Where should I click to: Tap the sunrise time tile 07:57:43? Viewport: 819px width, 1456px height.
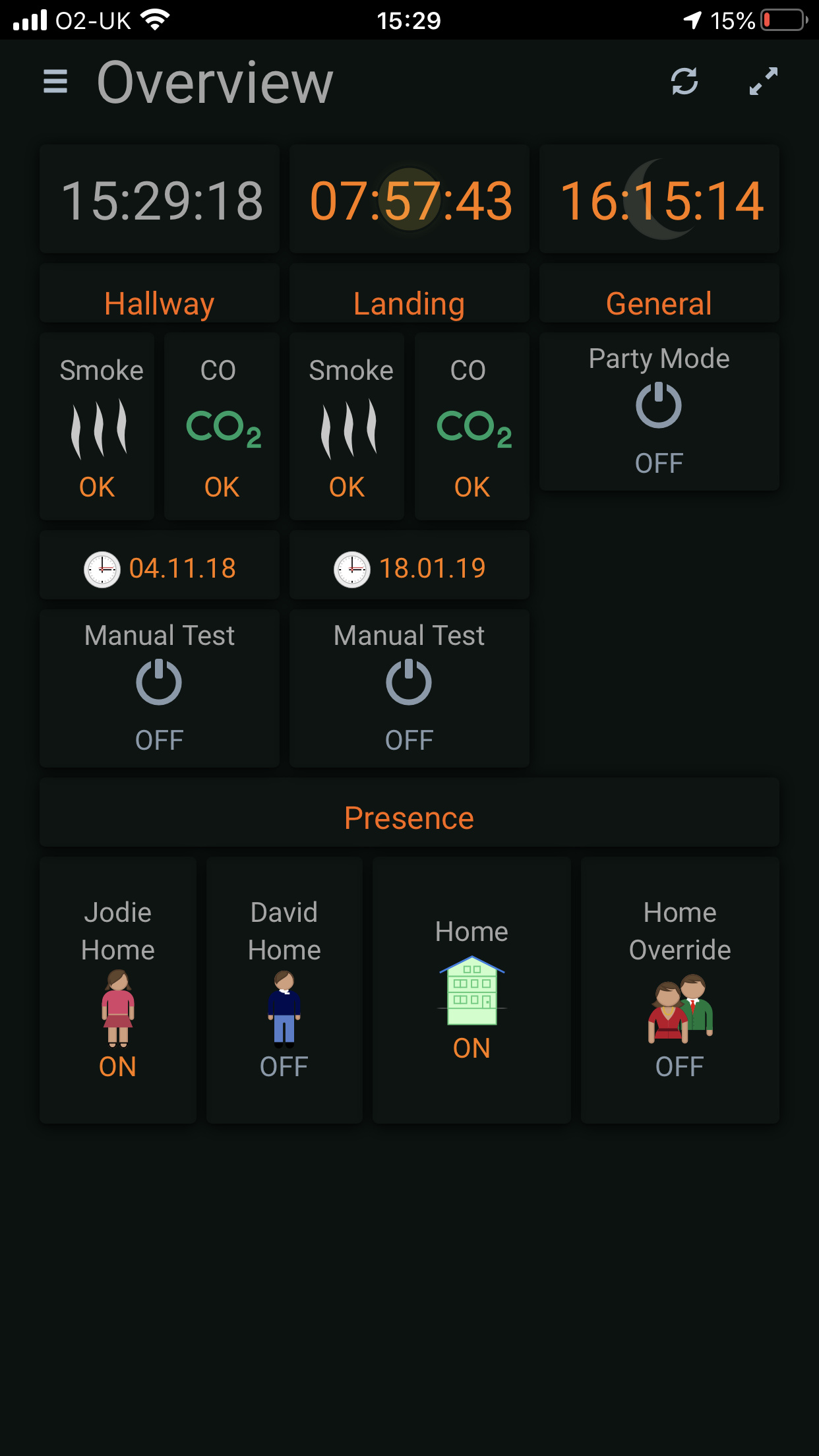pos(409,200)
